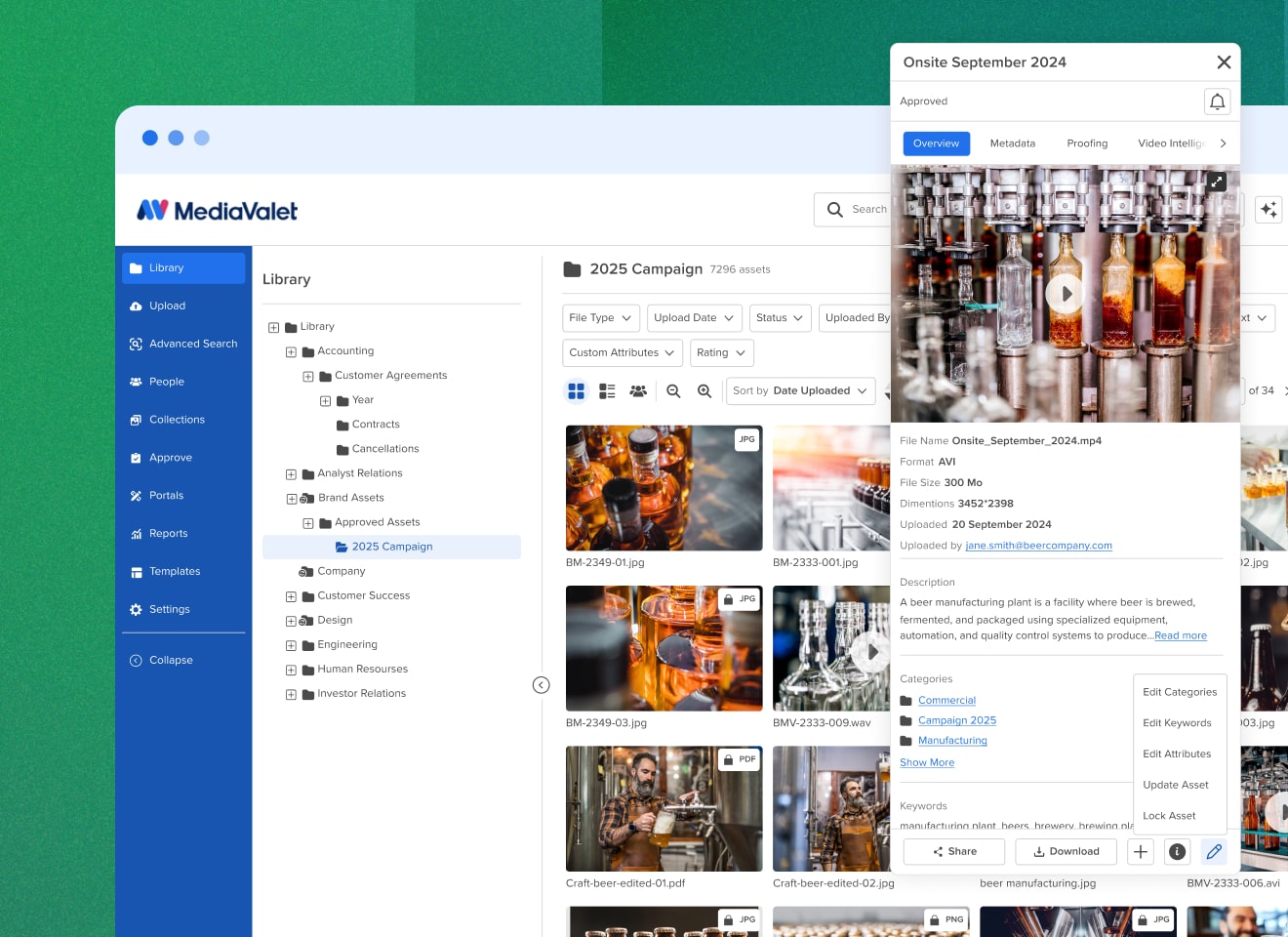Collapse the sidebar navigation
Viewport: 1288px width, 937px height.
click(162, 661)
